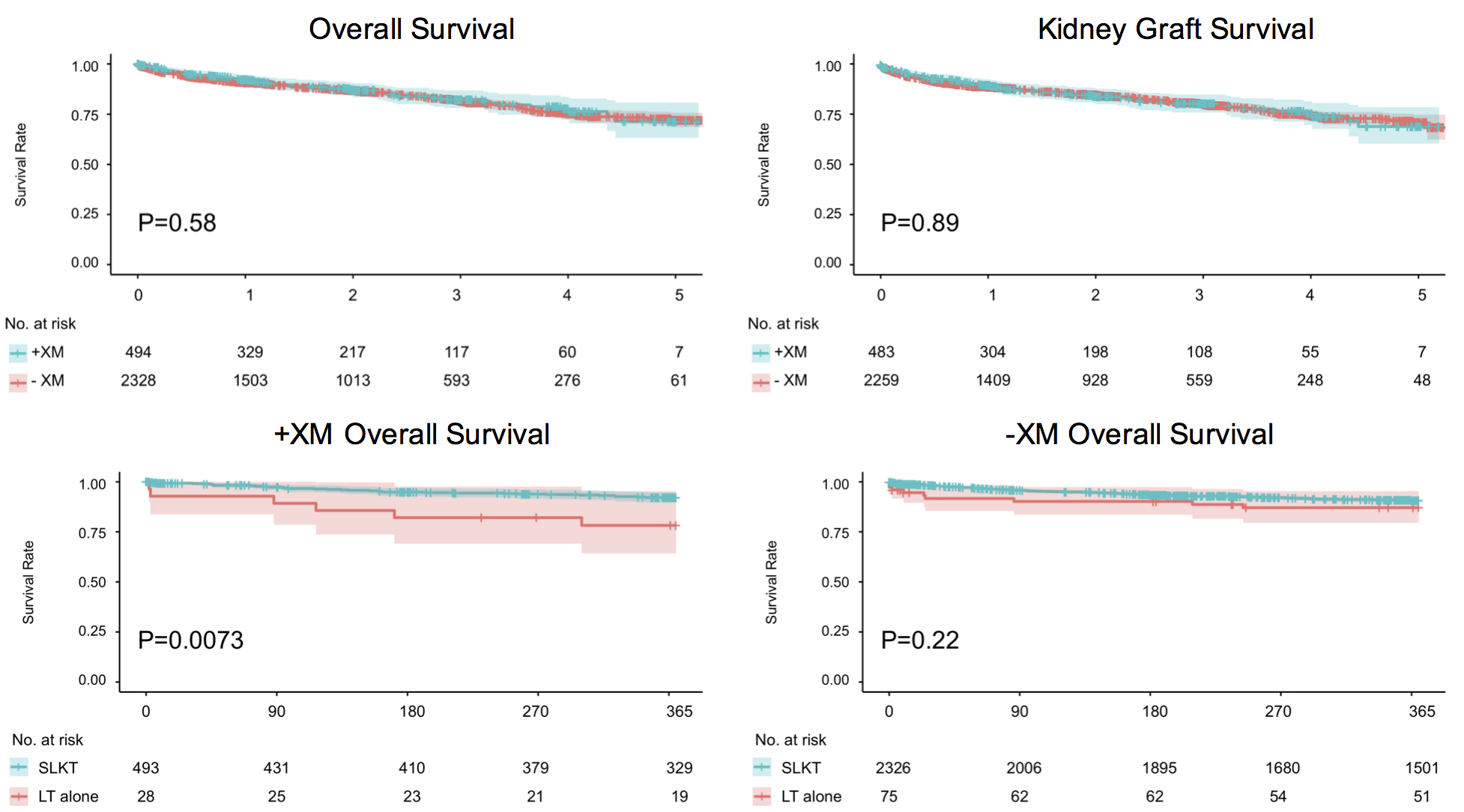Select the red -XM legend marker under Kidney Graft Survival
The height and width of the screenshot is (812, 1464).
coord(760,382)
